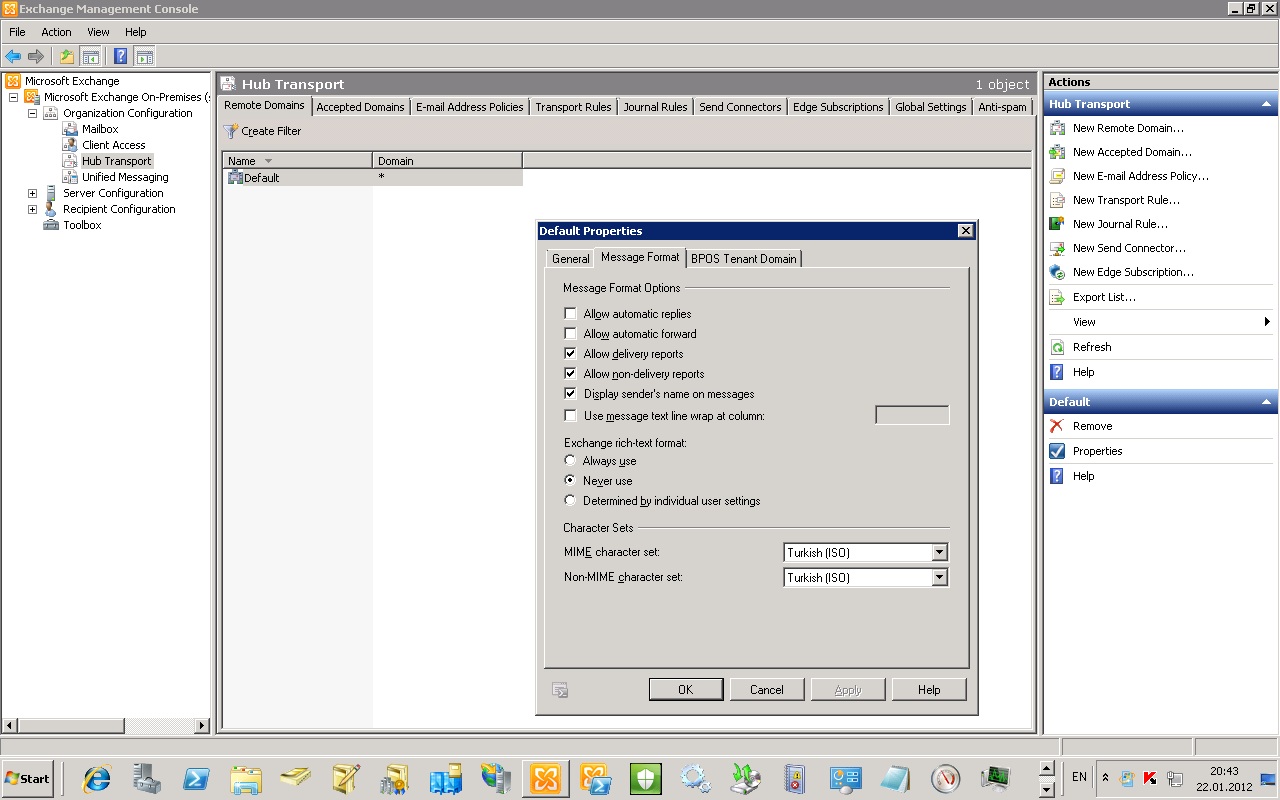Click the Export List icon
This screenshot has height=800, width=1280.
click(1057, 297)
